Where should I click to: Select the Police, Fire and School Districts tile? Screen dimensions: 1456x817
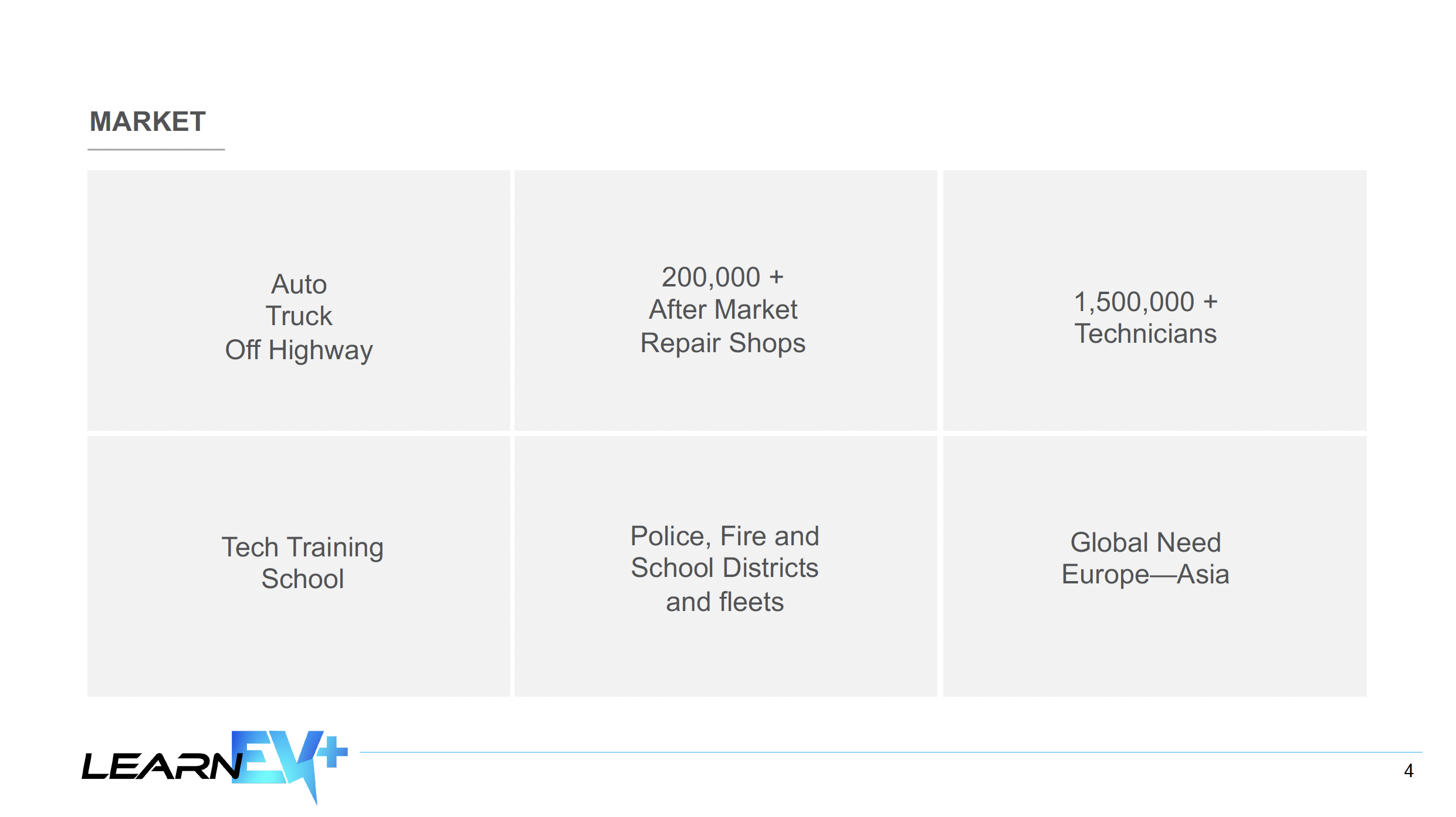(726, 566)
